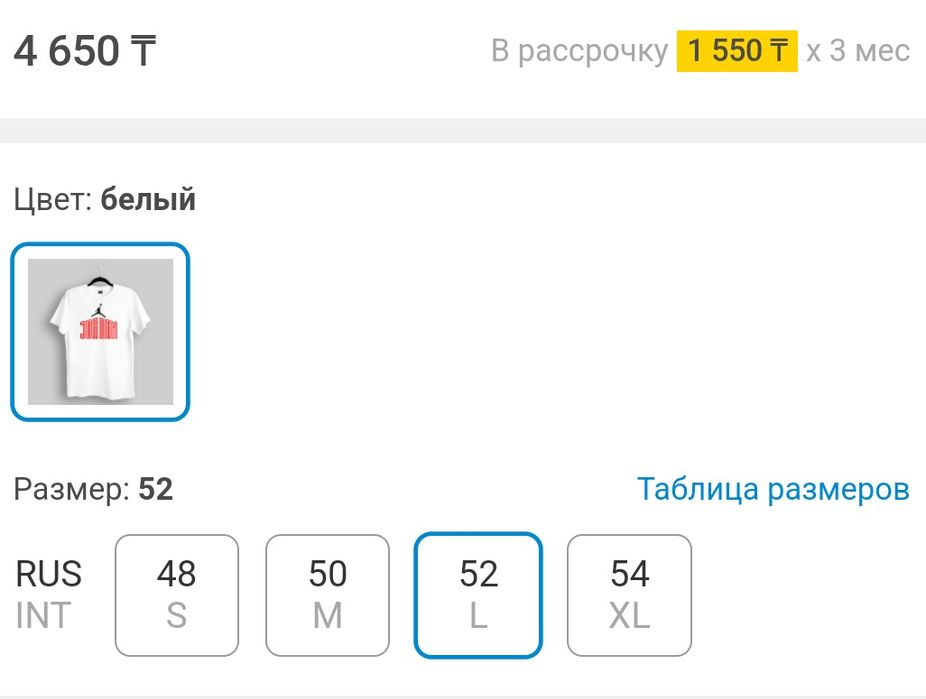The height and width of the screenshot is (699, 926).
Task: Click the tenge symbol beside 4 650
Action: point(143,51)
